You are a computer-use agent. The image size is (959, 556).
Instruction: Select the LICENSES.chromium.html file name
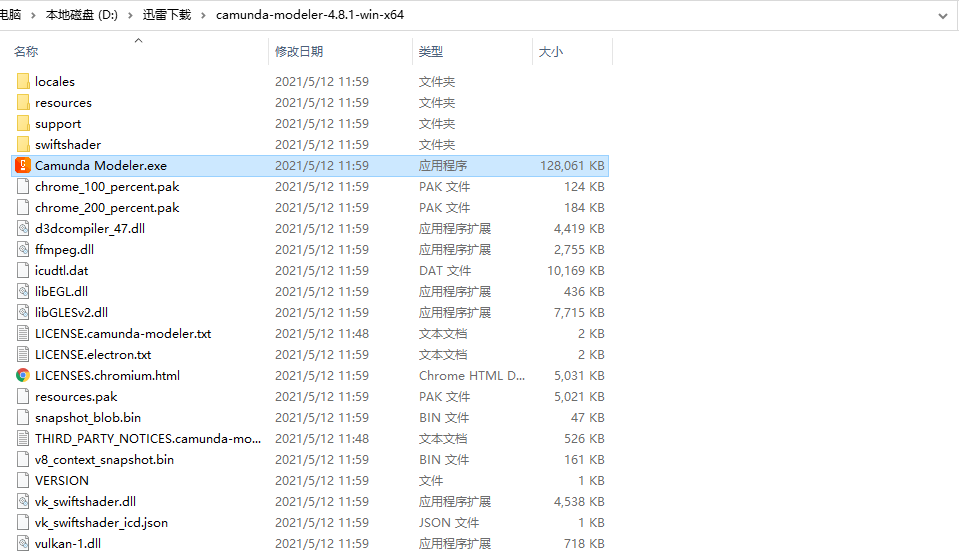click(x=108, y=376)
